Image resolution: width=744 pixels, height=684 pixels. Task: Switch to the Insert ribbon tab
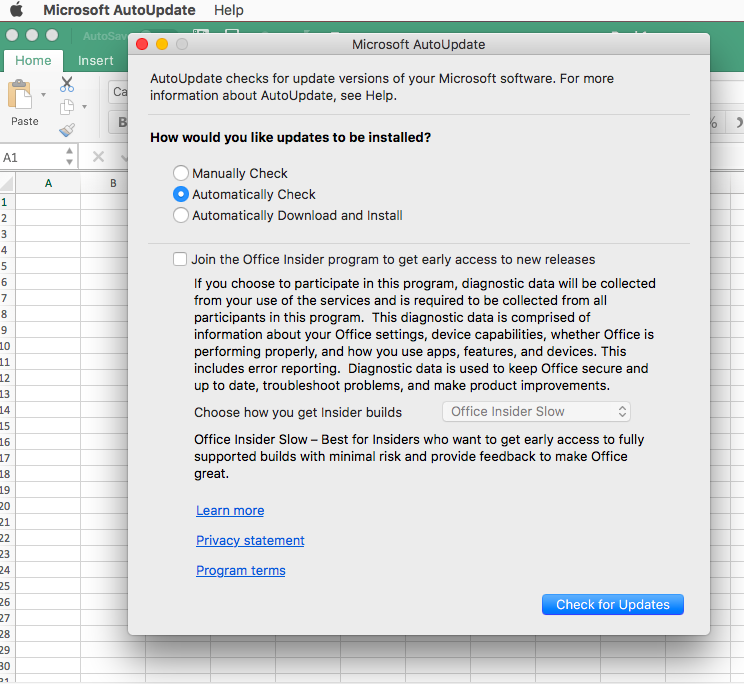(96, 60)
